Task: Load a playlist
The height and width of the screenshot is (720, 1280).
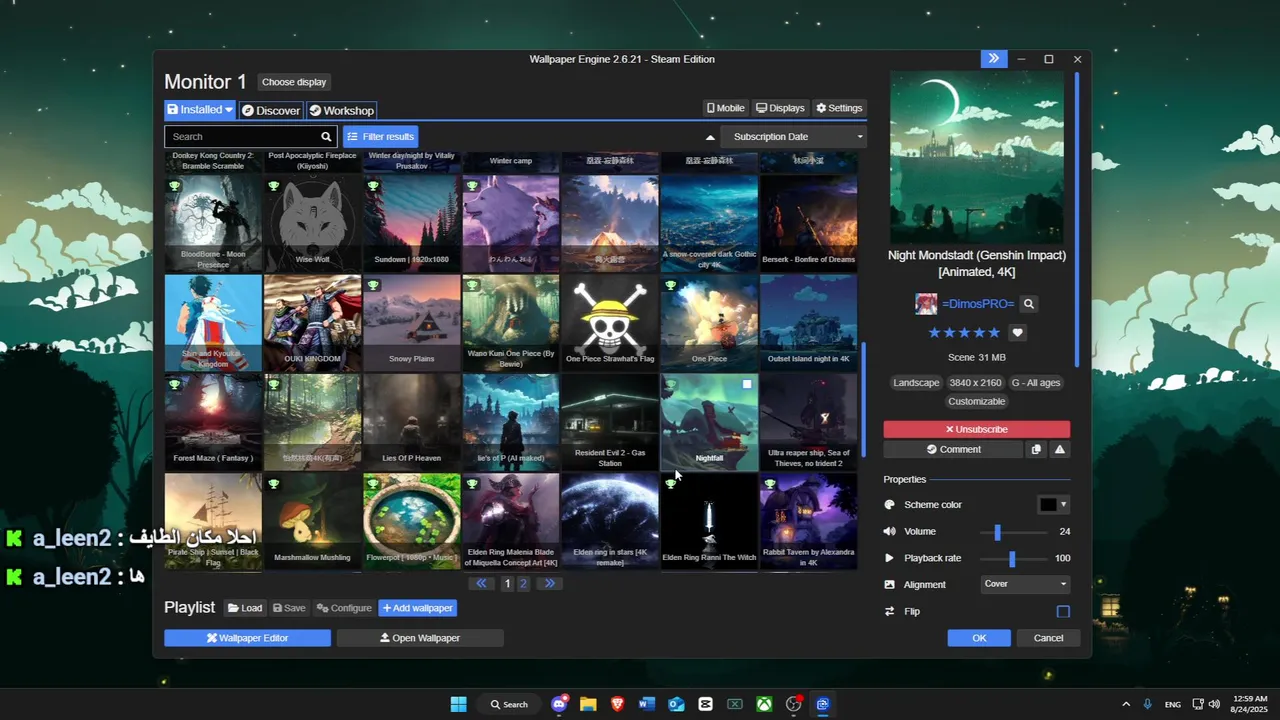Action: pos(244,608)
